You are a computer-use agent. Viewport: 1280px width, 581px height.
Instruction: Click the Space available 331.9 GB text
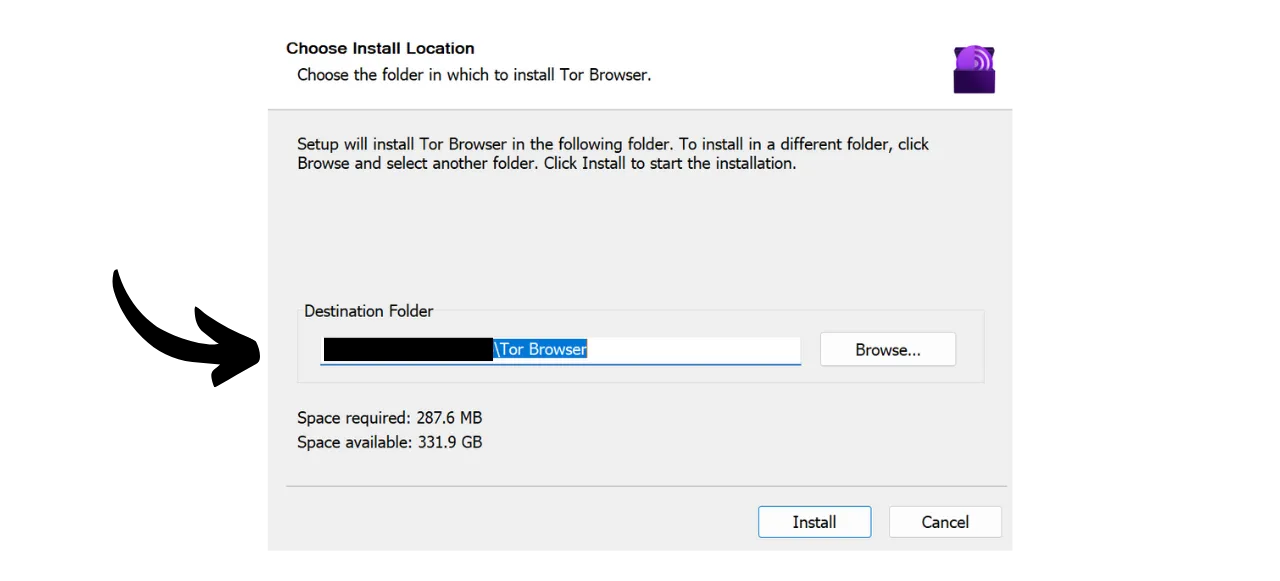pyautogui.click(x=389, y=442)
